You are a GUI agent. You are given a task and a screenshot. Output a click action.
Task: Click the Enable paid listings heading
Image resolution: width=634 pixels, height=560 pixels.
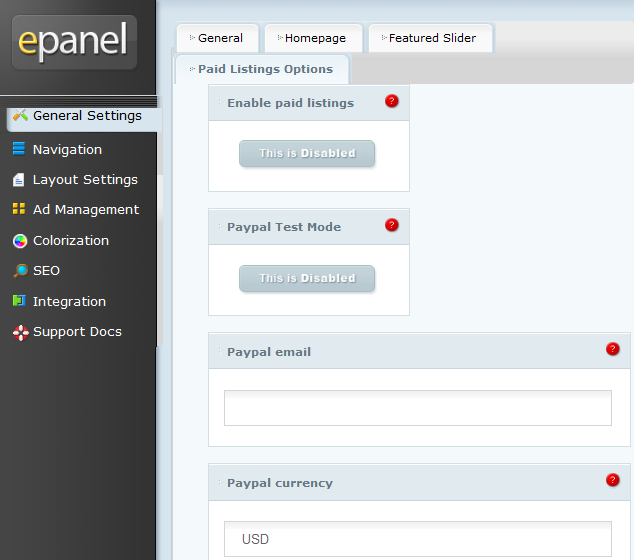tap(291, 103)
